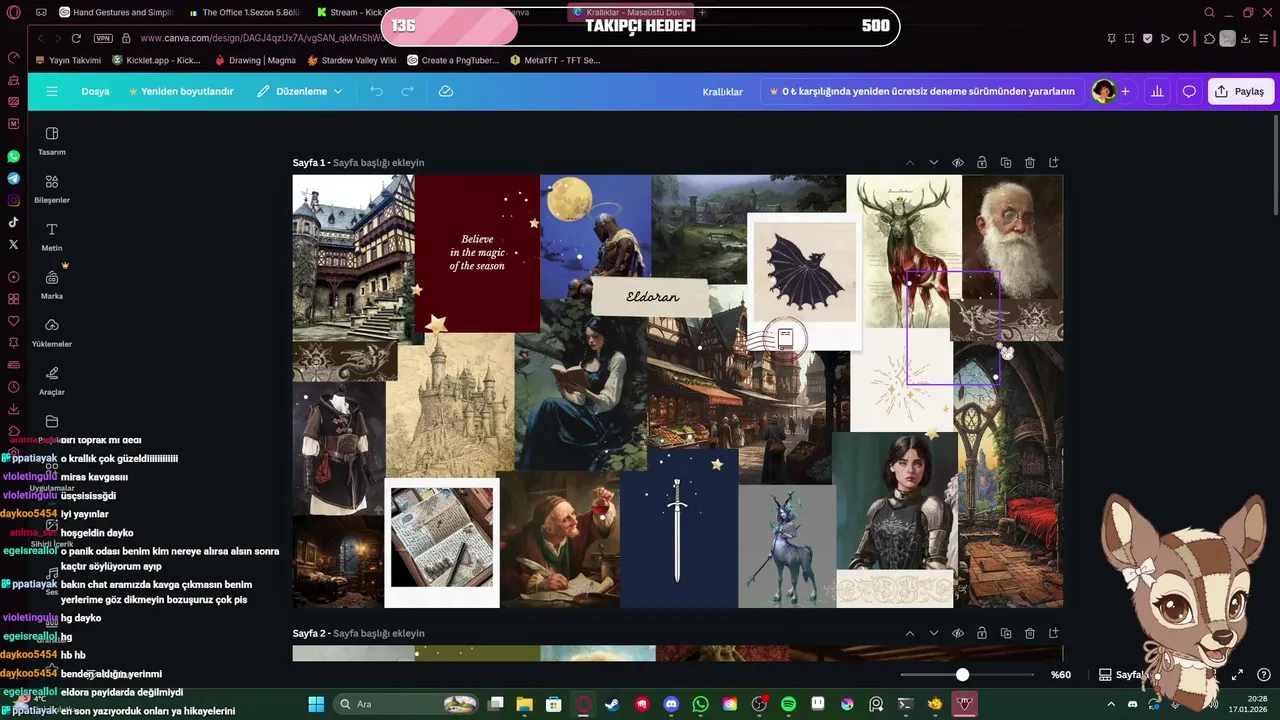Open the Araçlar tools panel
1280x720 pixels.
pyautogui.click(x=52, y=380)
